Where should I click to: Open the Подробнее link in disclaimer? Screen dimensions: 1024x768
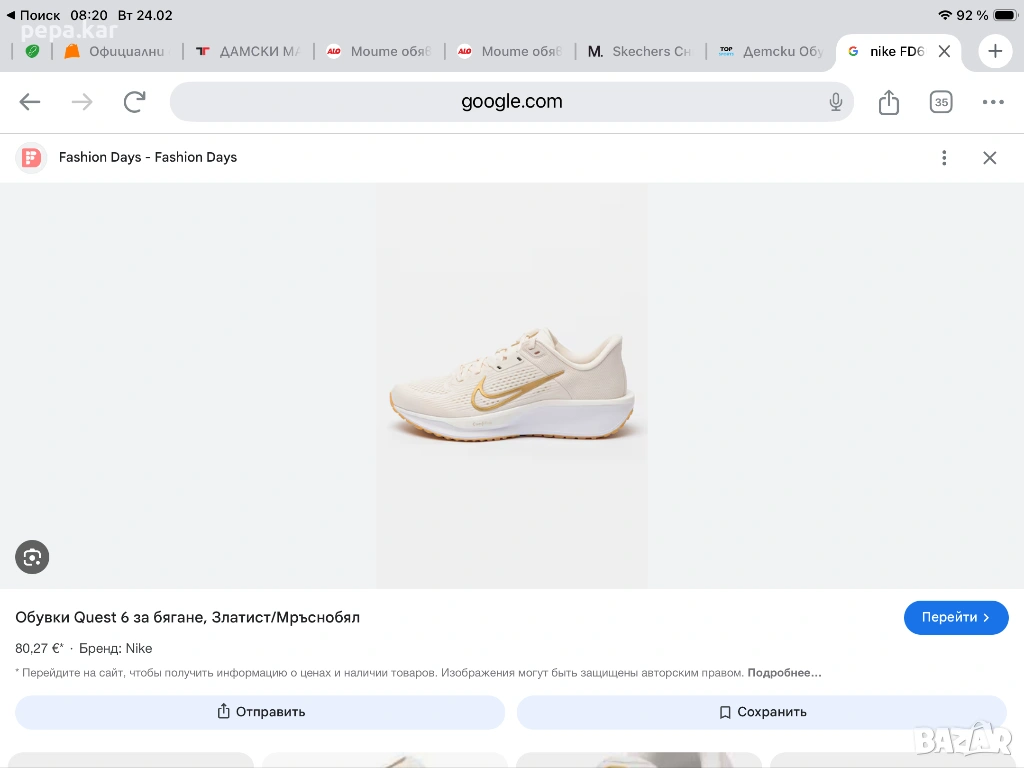click(784, 673)
